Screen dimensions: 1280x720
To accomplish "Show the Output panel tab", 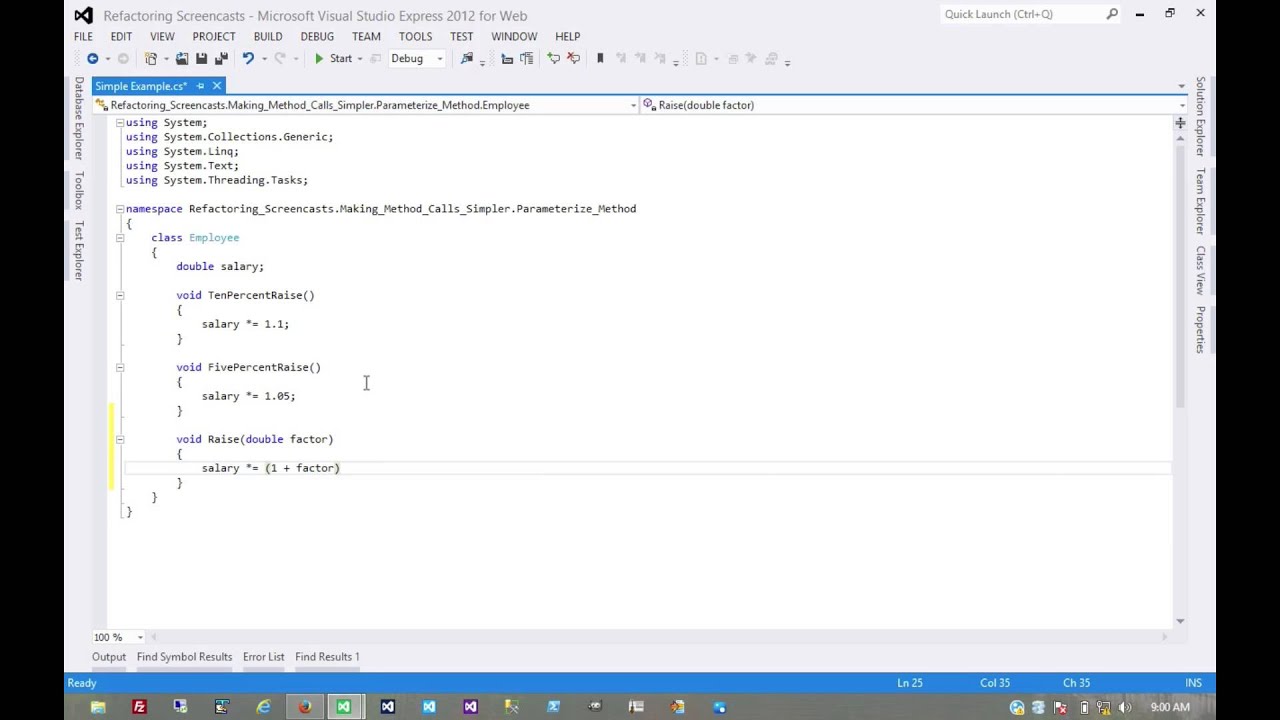I will 109,657.
